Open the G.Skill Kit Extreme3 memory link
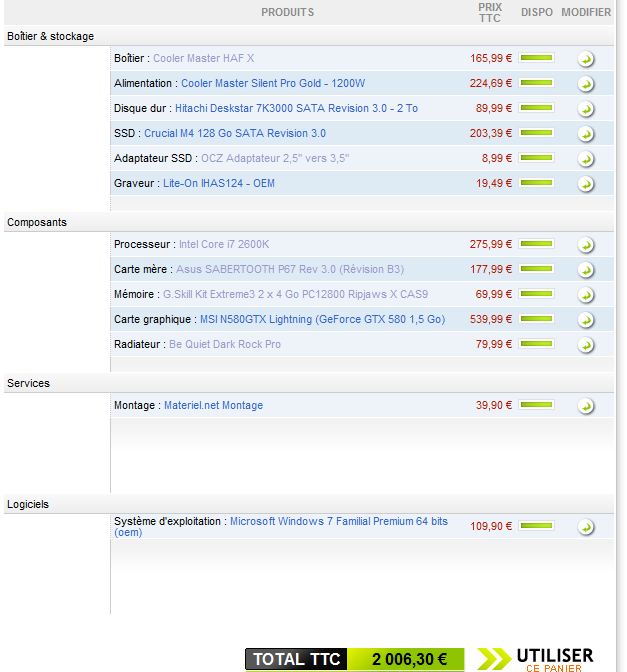This screenshot has height=672, width=627. 295,294
